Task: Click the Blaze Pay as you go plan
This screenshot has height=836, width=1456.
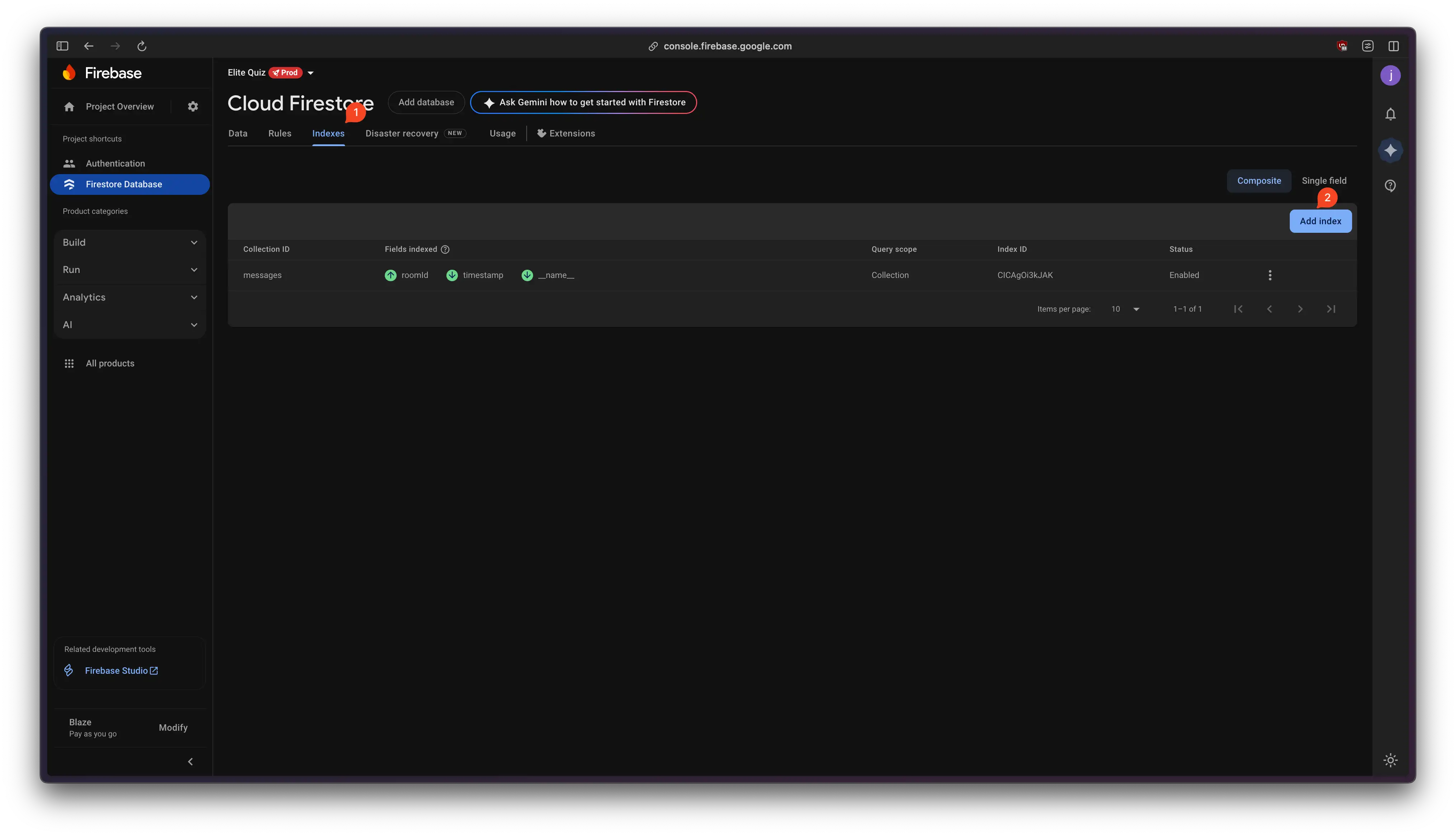Action: 93,727
